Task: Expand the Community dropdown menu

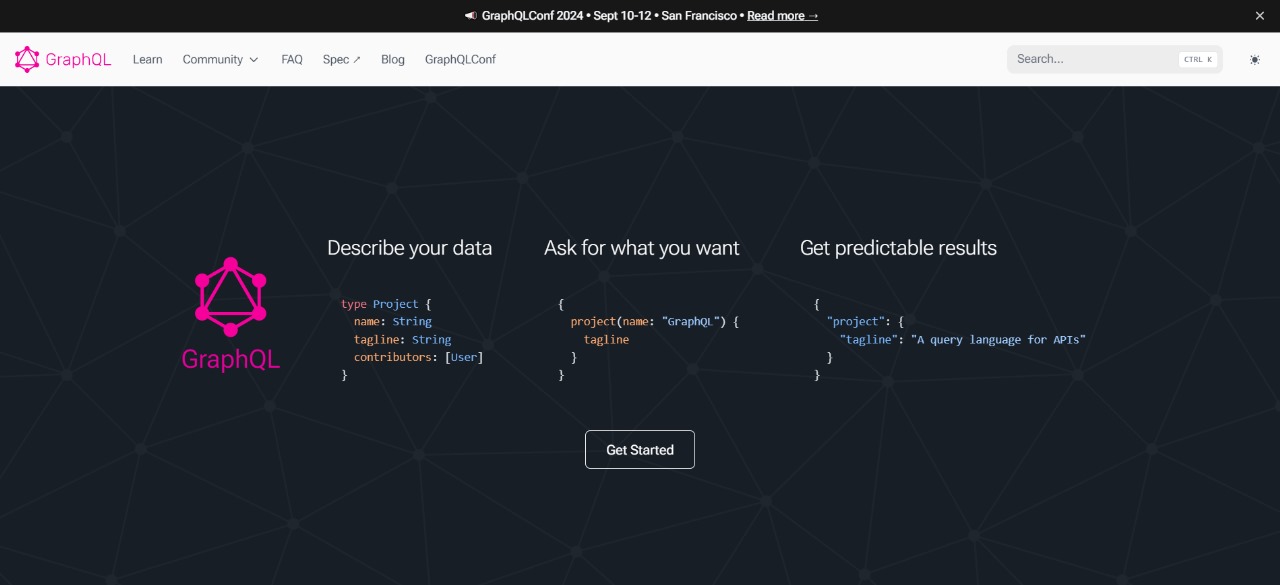Action: click(220, 60)
